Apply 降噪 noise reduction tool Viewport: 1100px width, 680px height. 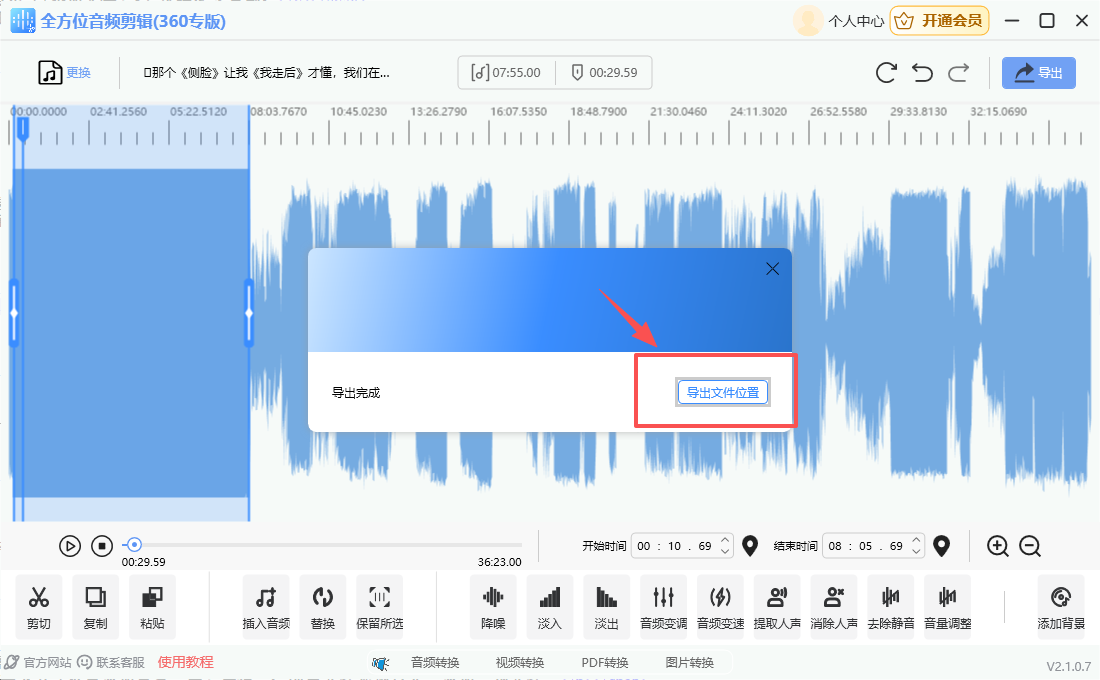pyautogui.click(x=493, y=607)
